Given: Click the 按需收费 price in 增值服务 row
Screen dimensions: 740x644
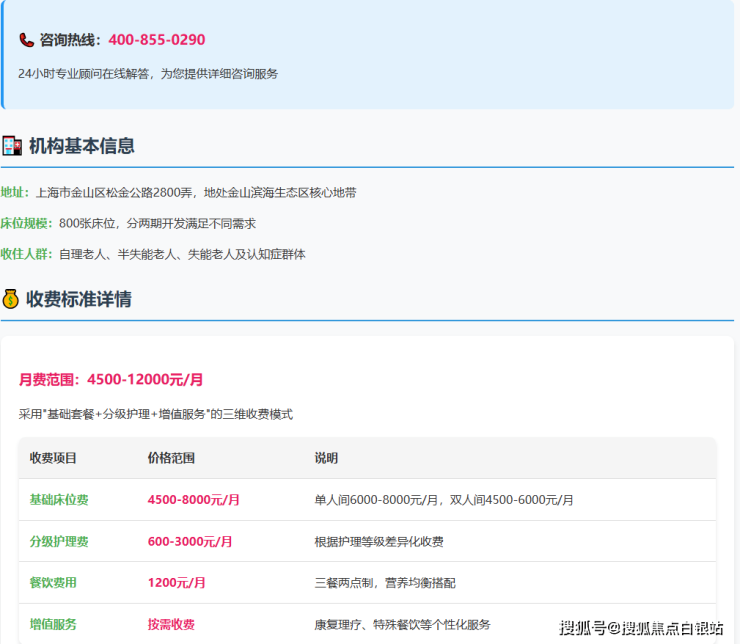Looking at the screenshot, I should point(171,624).
